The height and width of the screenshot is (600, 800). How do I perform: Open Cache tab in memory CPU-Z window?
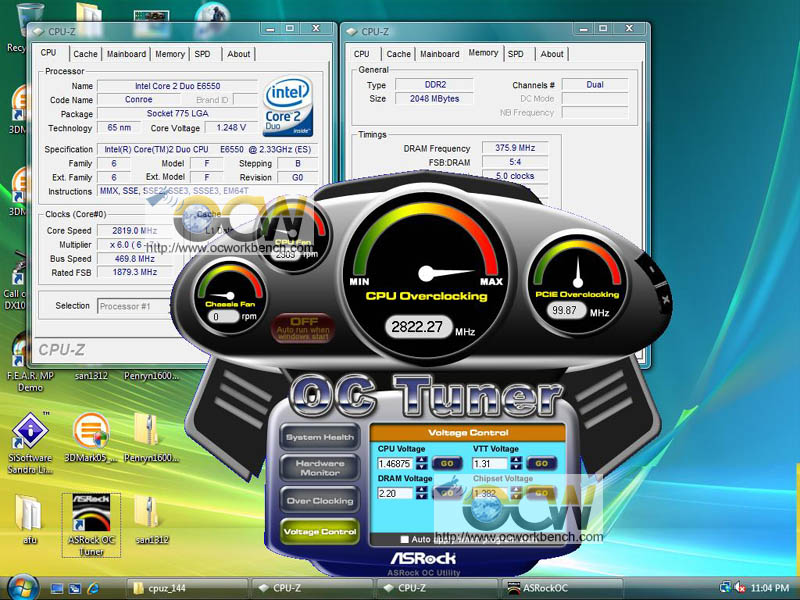(398, 54)
